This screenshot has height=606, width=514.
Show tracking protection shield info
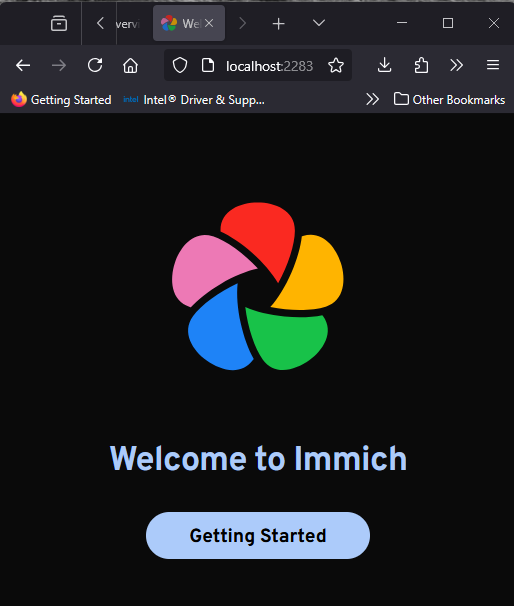point(180,65)
